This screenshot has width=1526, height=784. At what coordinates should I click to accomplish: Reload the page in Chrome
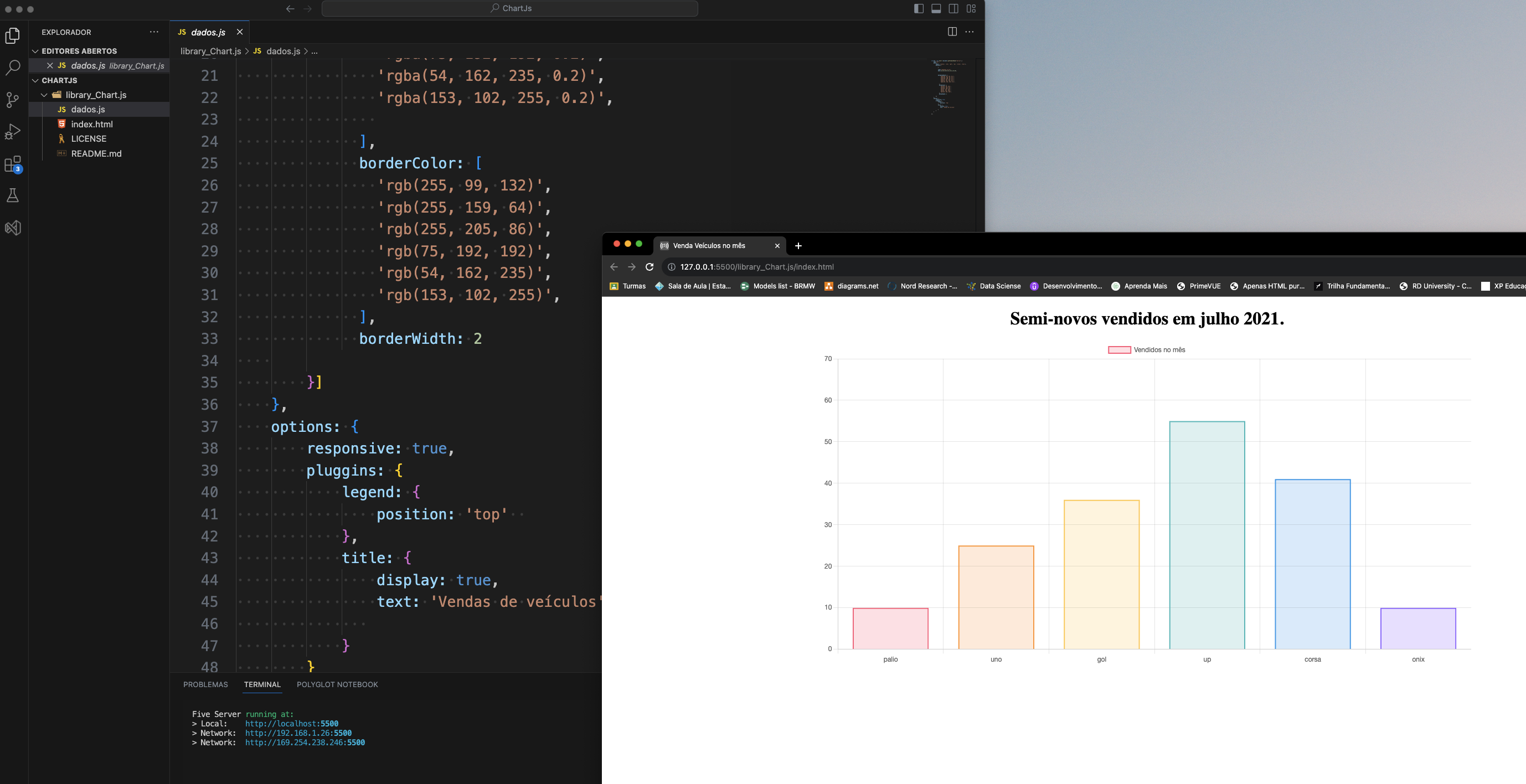649,266
